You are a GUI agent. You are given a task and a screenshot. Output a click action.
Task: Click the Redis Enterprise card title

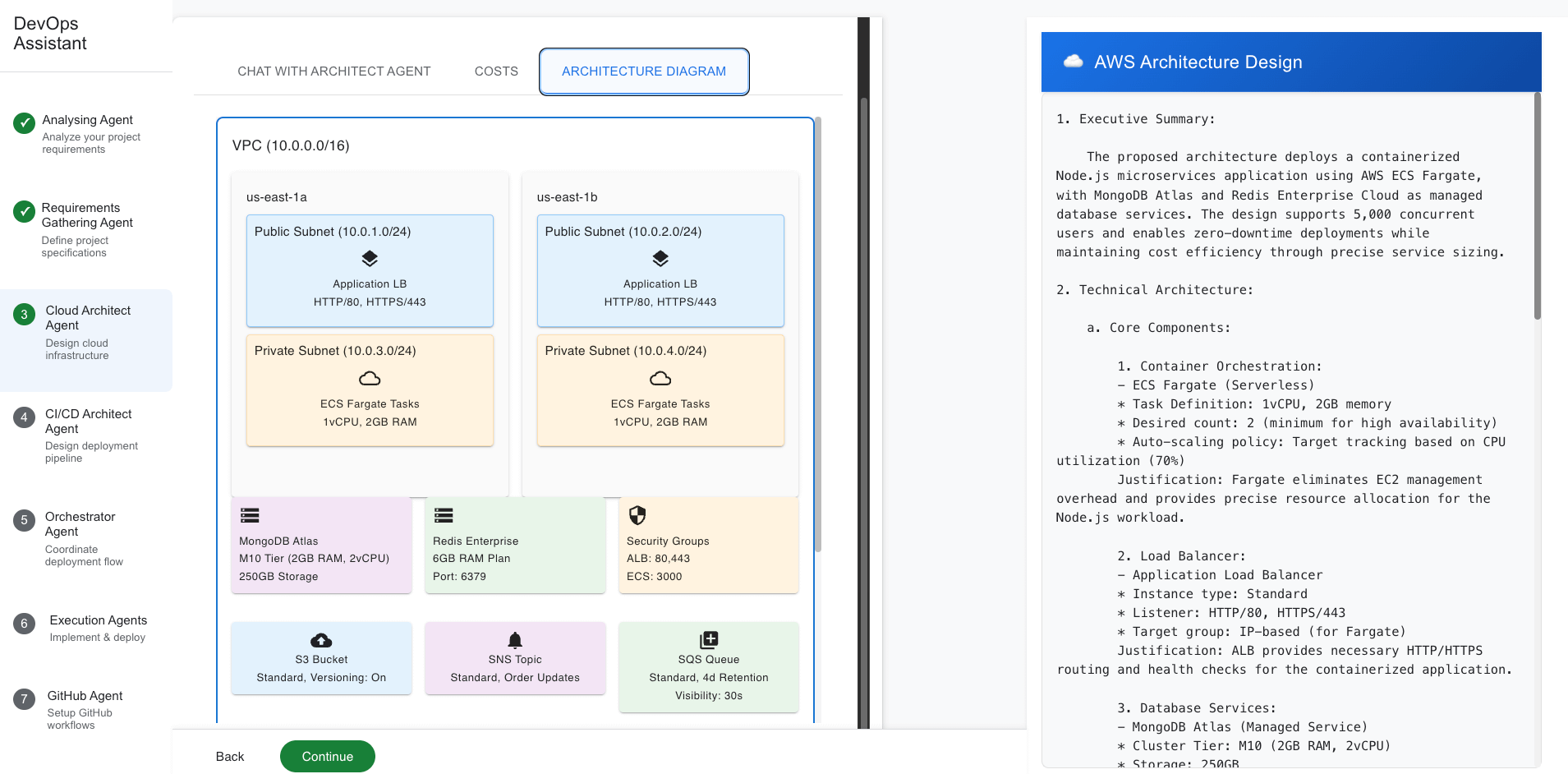pos(476,541)
